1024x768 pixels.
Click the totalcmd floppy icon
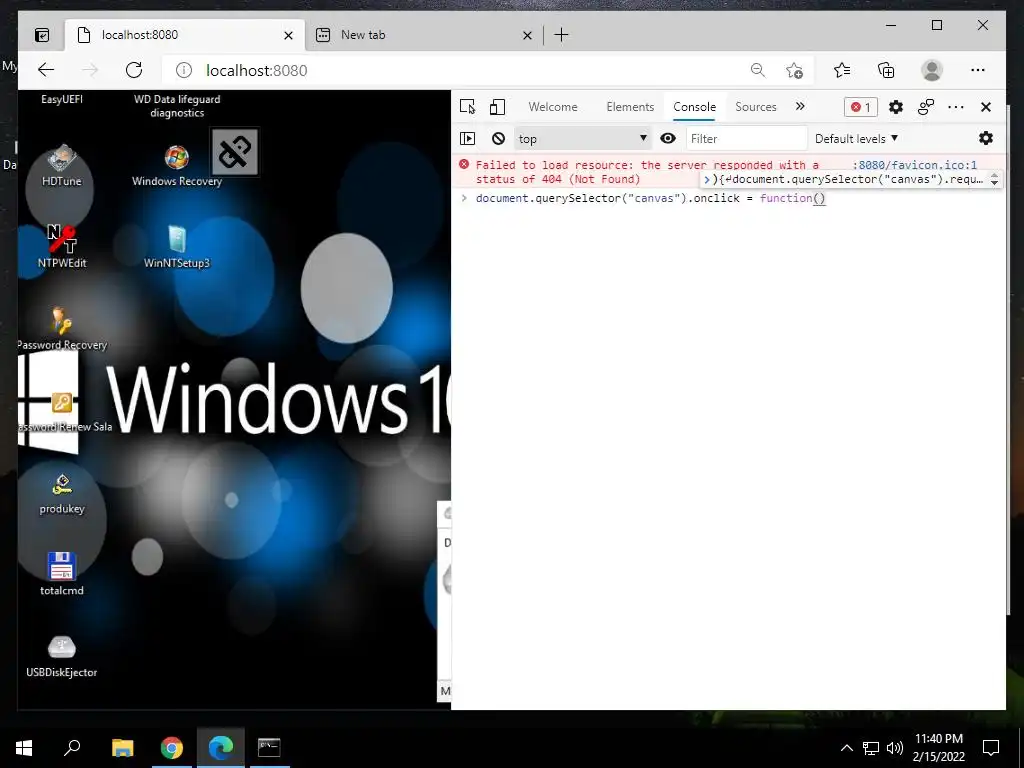61,574
